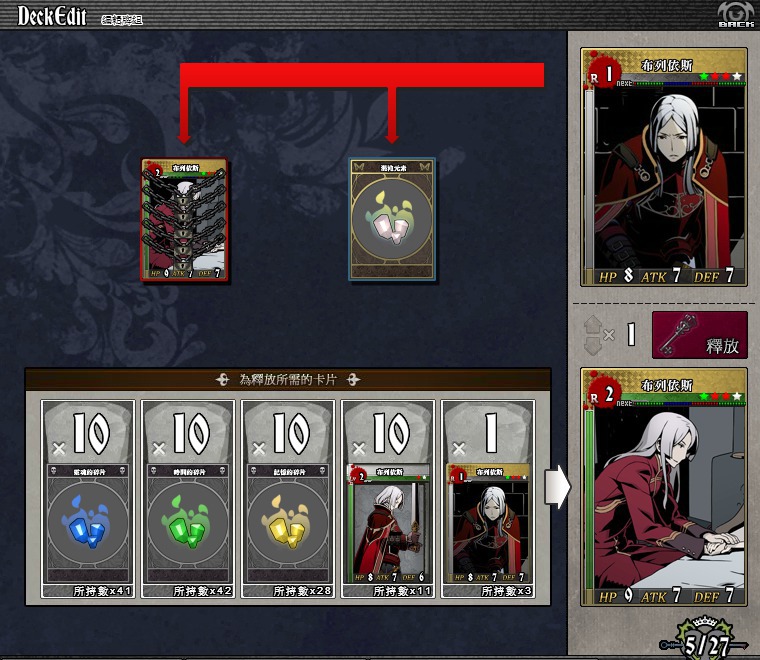Select the Lv2 布列依斯 required card
Image resolution: width=760 pixels, height=660 pixels.
(x=388, y=524)
